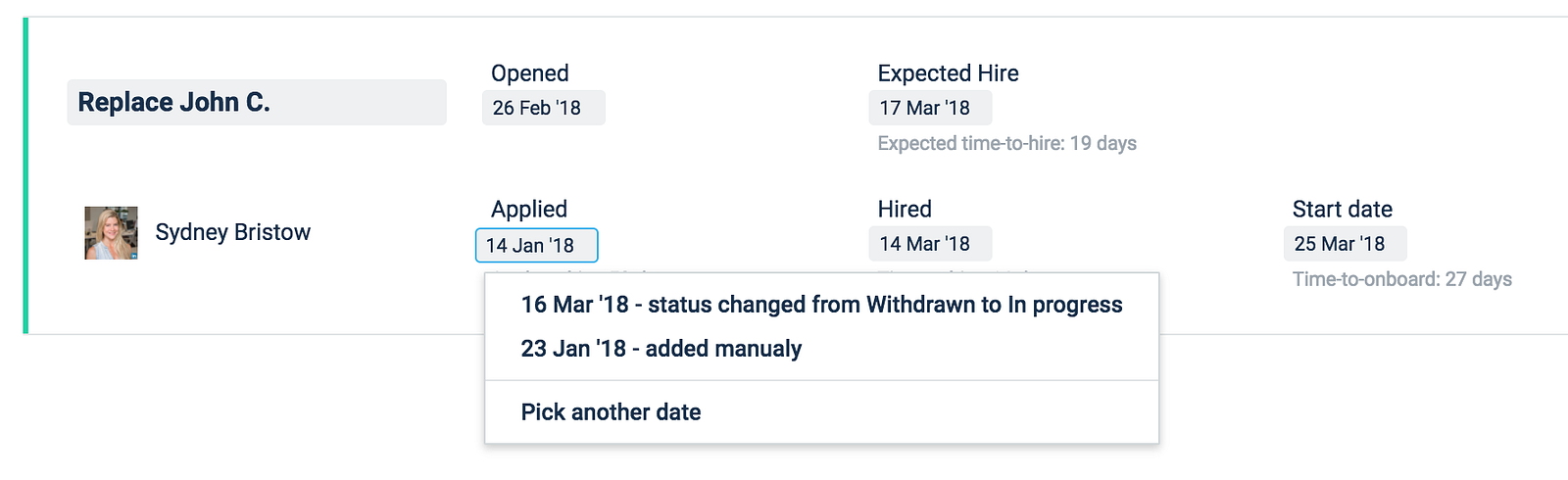
Task: Click the Start date label
Action: click(1342, 209)
